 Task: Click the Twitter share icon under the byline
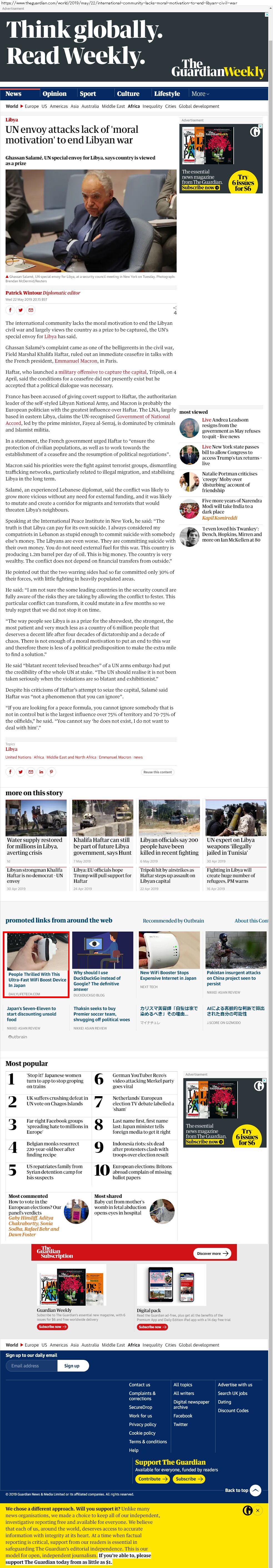point(21,310)
